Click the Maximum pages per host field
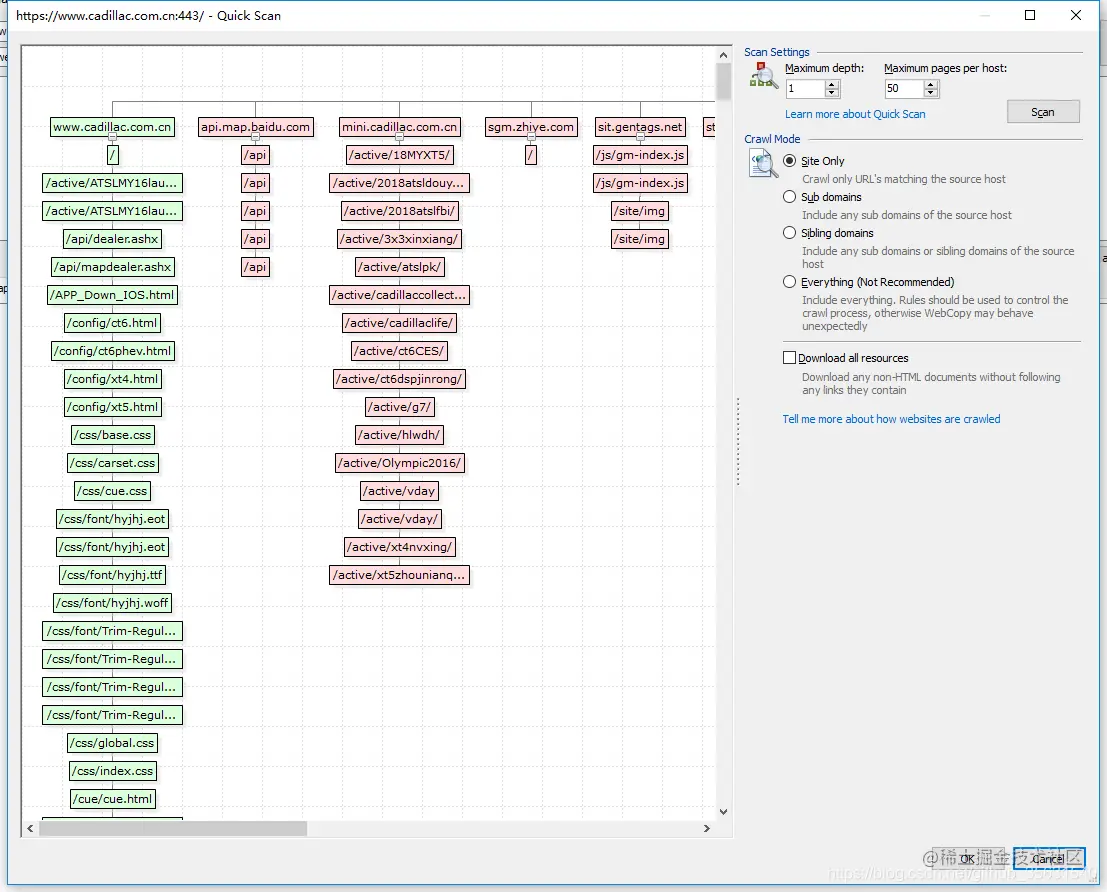 click(x=904, y=88)
